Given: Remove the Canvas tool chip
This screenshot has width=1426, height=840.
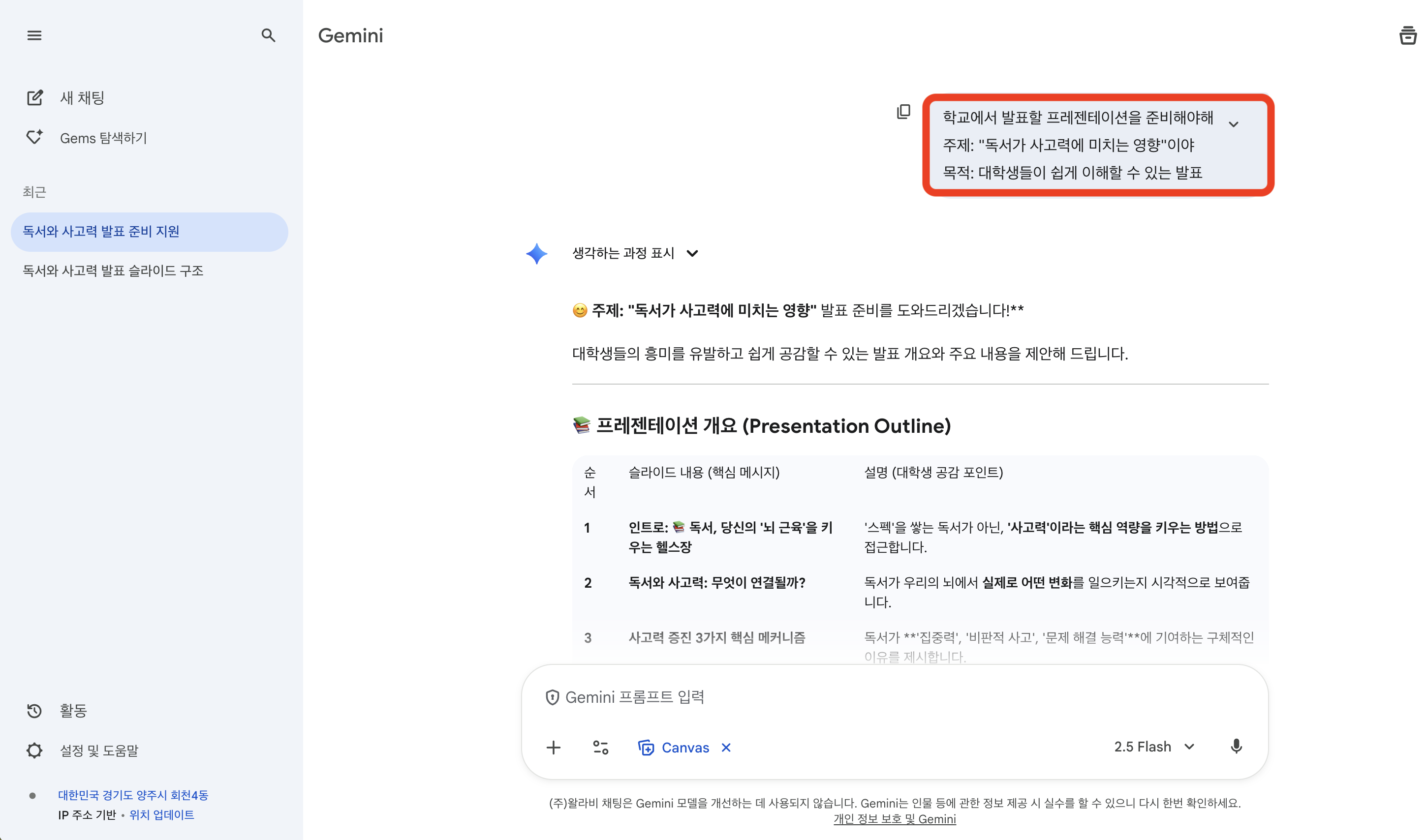Looking at the screenshot, I should pos(726,748).
